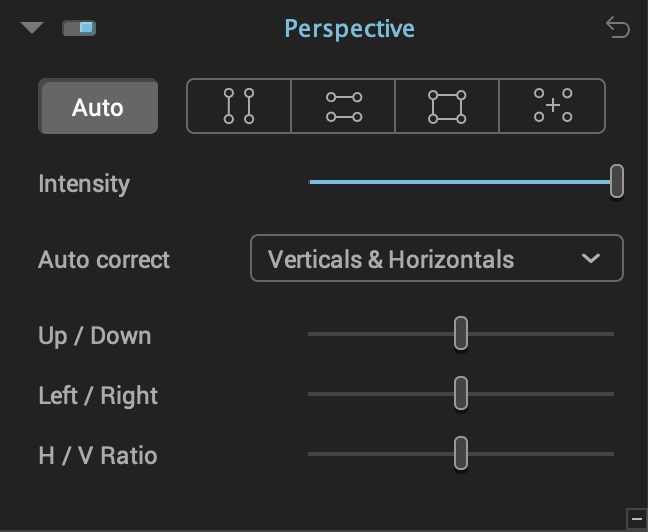This screenshot has height=532, width=648.
Task: Select the force rectangle tool
Action: [447, 106]
